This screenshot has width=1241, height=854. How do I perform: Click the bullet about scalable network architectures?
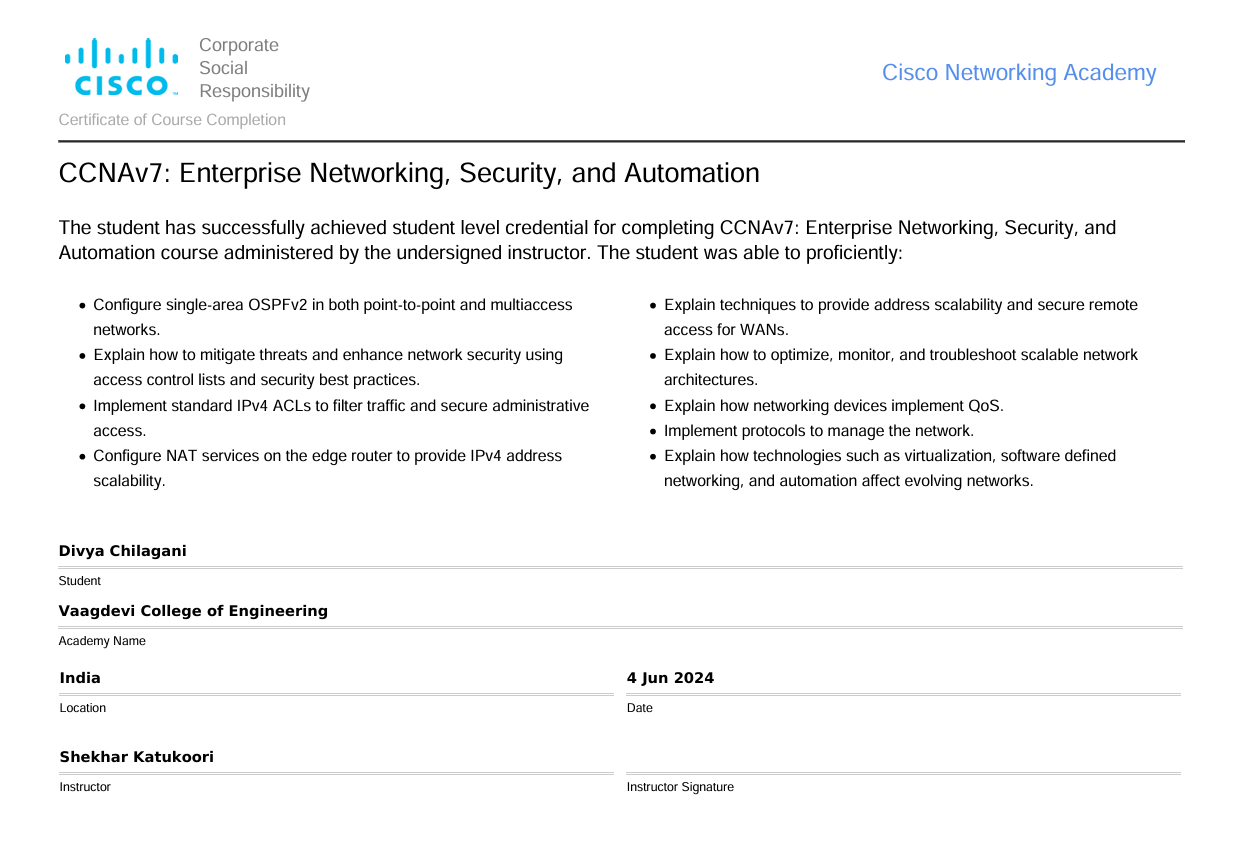click(900, 367)
